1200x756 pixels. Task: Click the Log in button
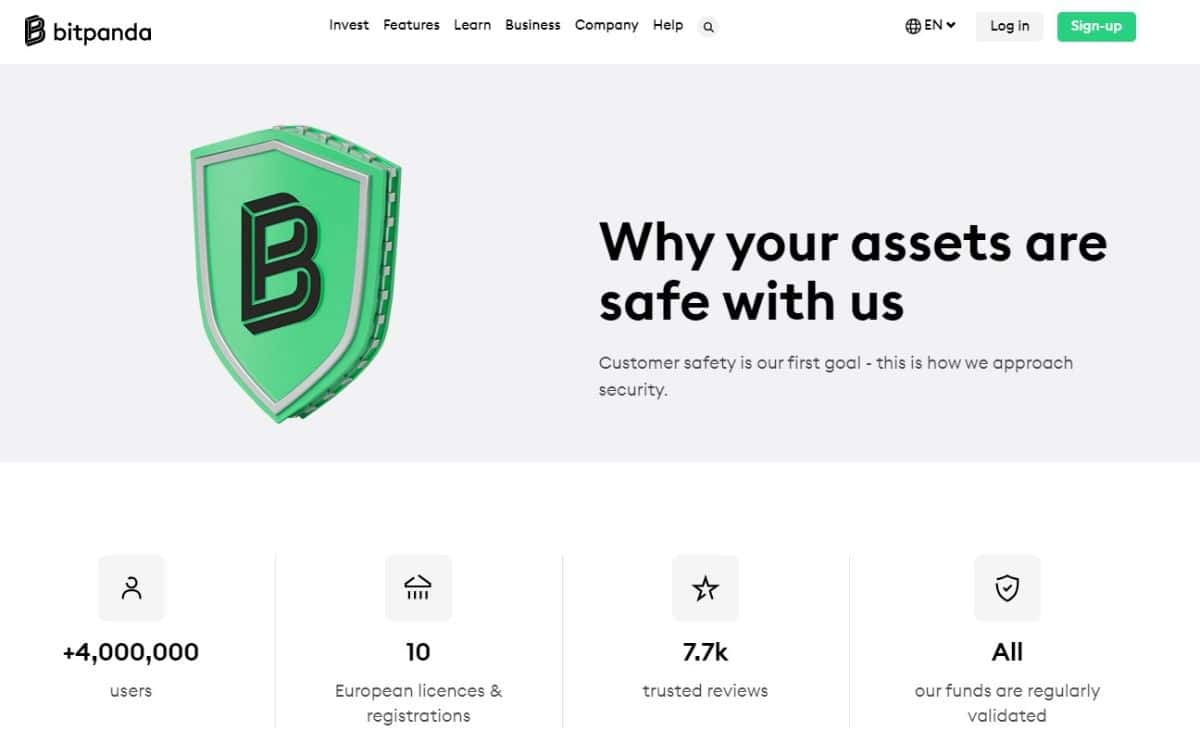tap(1008, 26)
